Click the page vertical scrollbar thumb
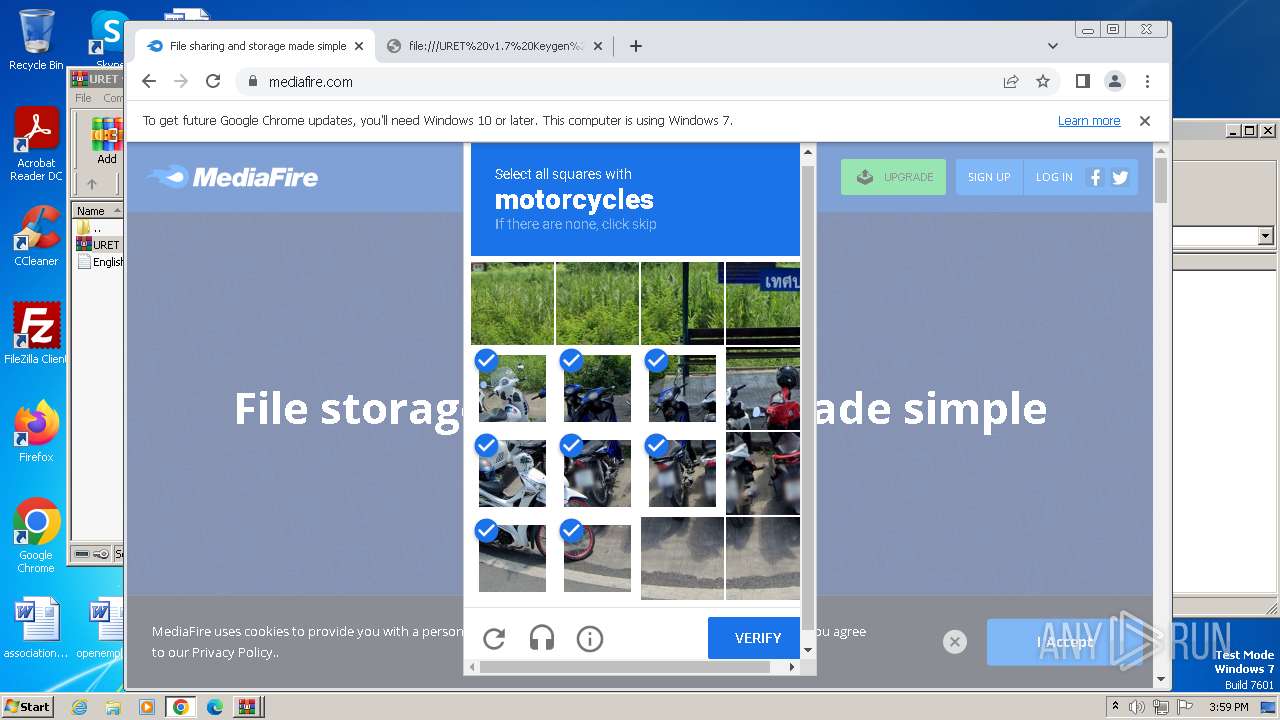 [x=1161, y=180]
